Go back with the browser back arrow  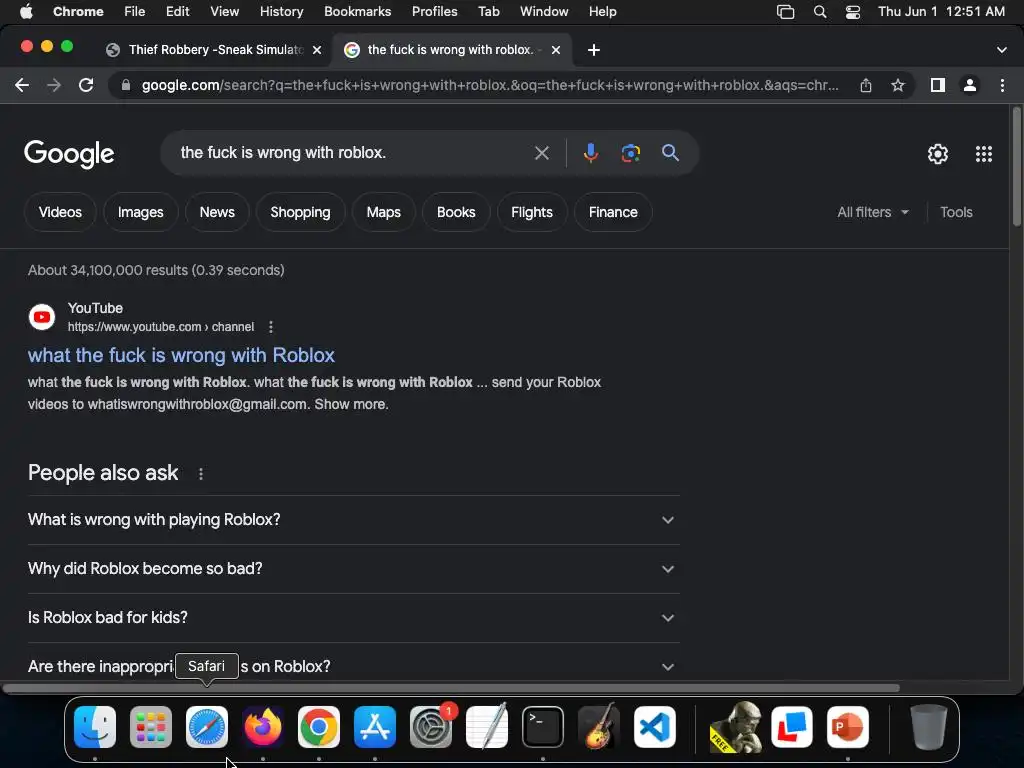pos(22,85)
